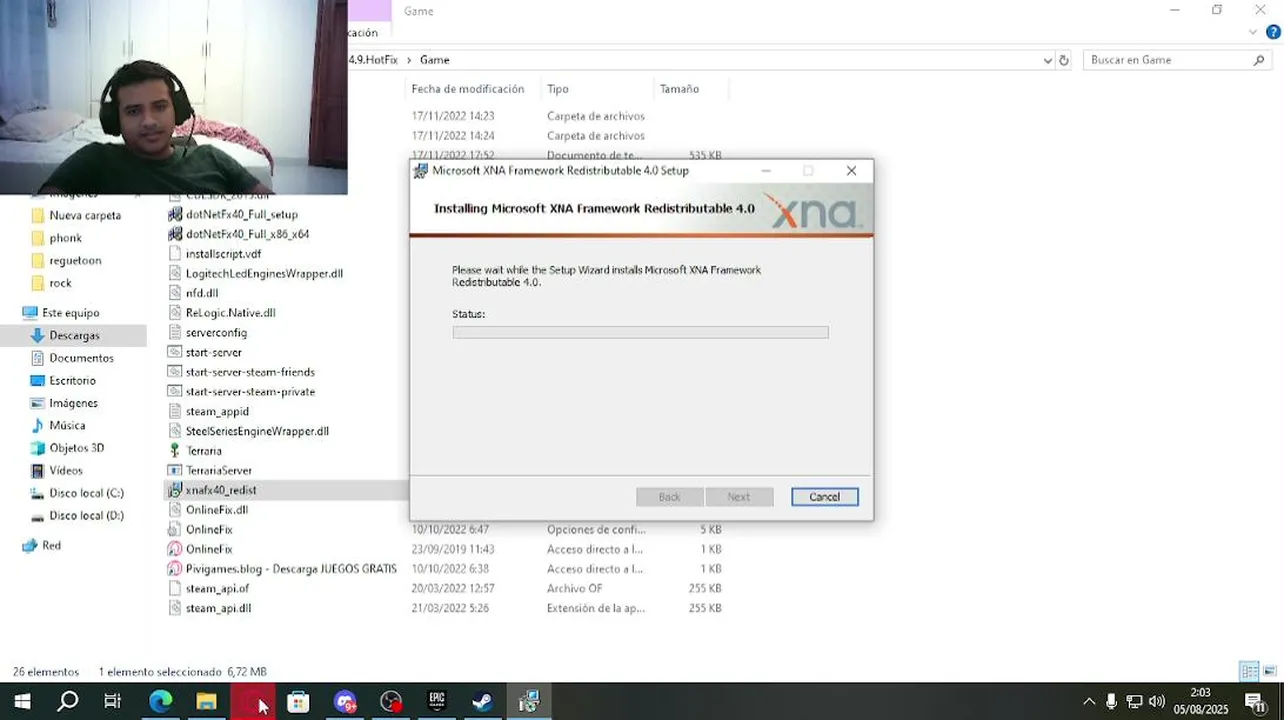Select the steam_appid file
The image size is (1284, 720).
(217, 412)
